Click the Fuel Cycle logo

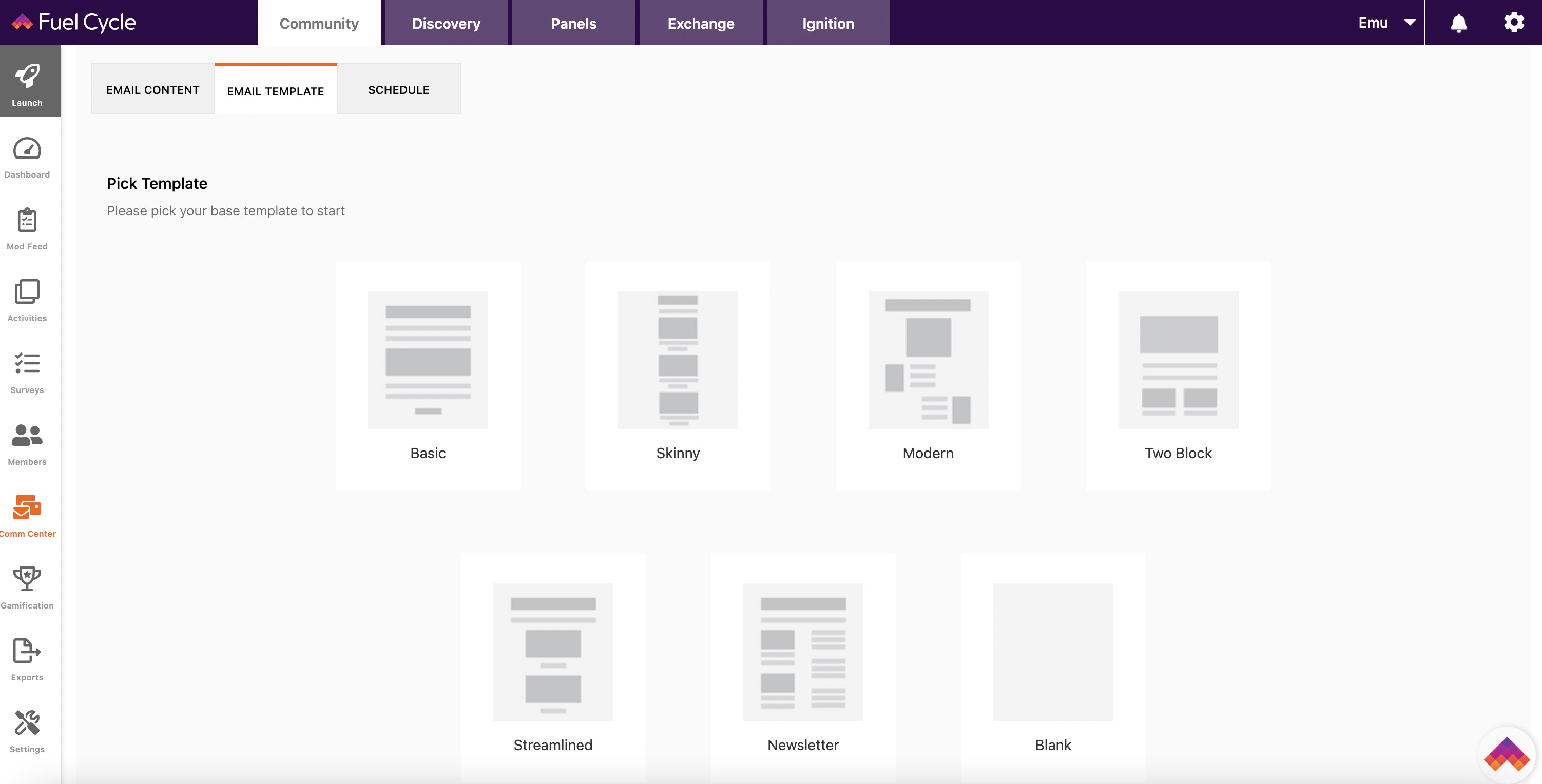[x=73, y=23]
